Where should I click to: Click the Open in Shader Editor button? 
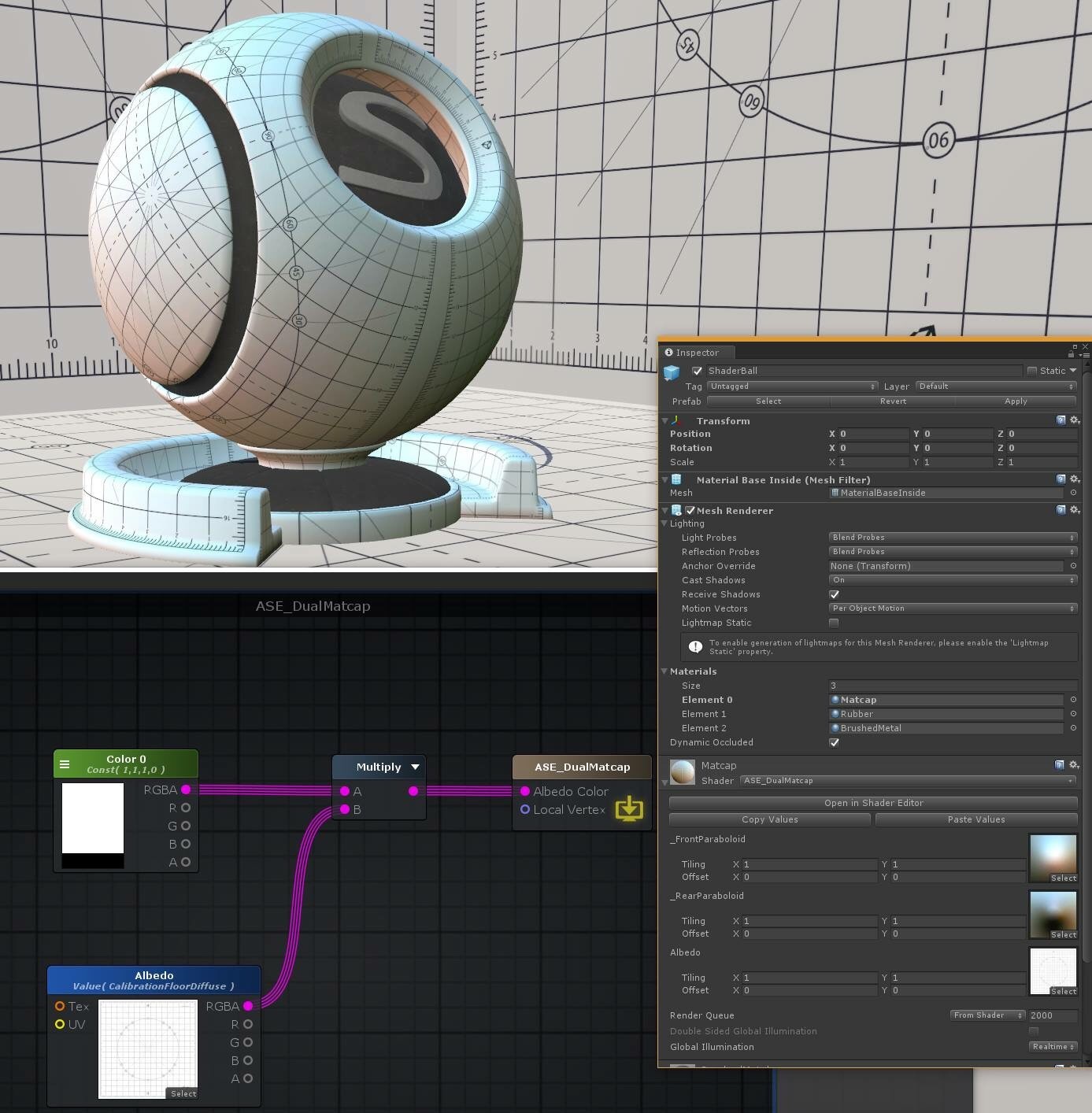[872, 803]
